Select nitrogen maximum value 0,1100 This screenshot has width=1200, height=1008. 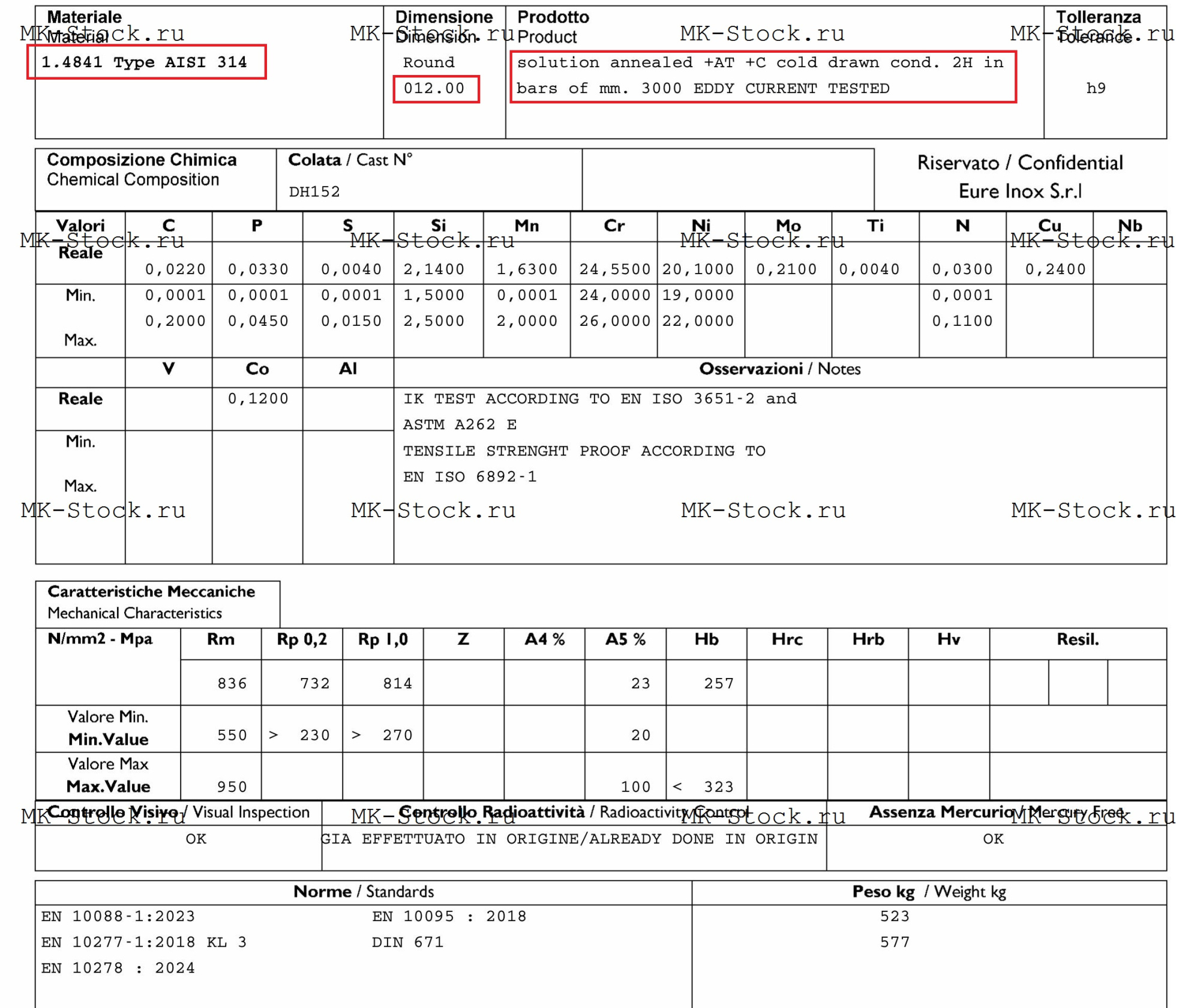pyautogui.click(x=962, y=321)
